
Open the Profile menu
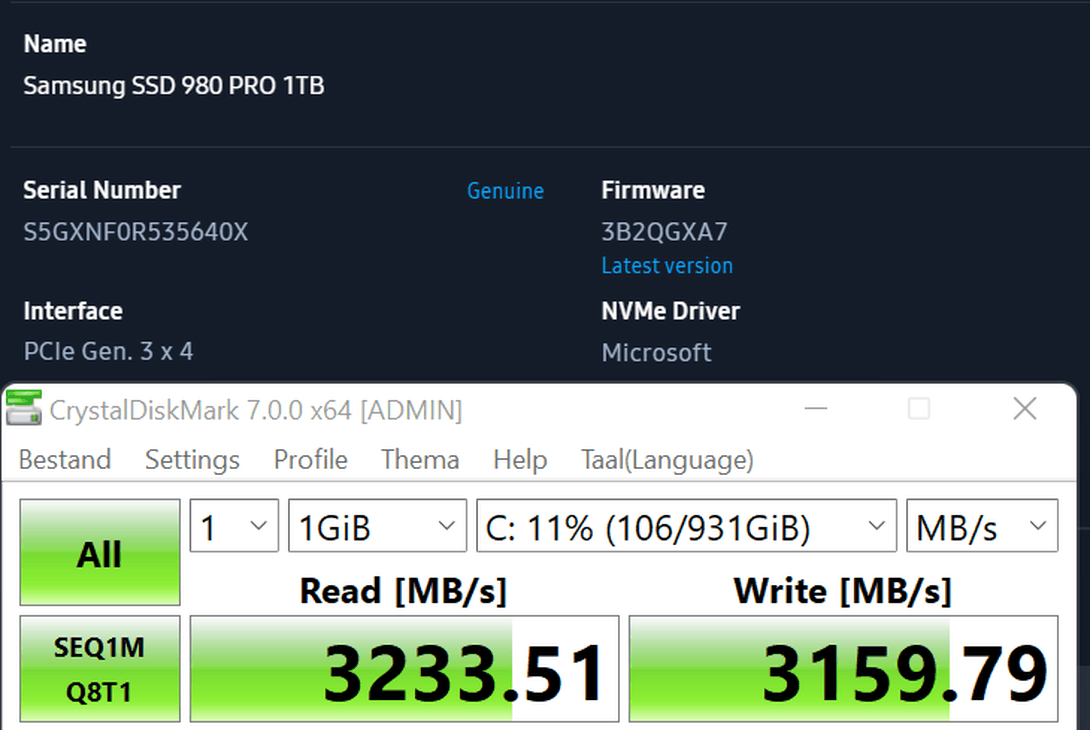pyautogui.click(x=310, y=460)
